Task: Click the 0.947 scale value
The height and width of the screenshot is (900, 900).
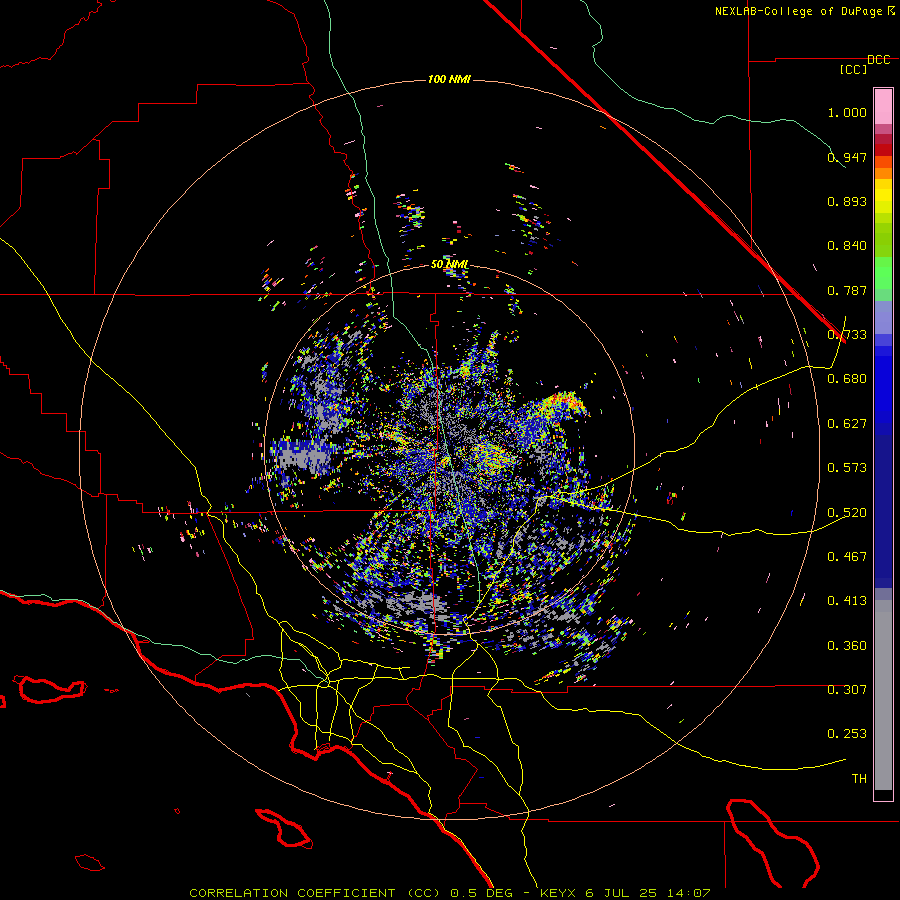Action: [x=847, y=157]
